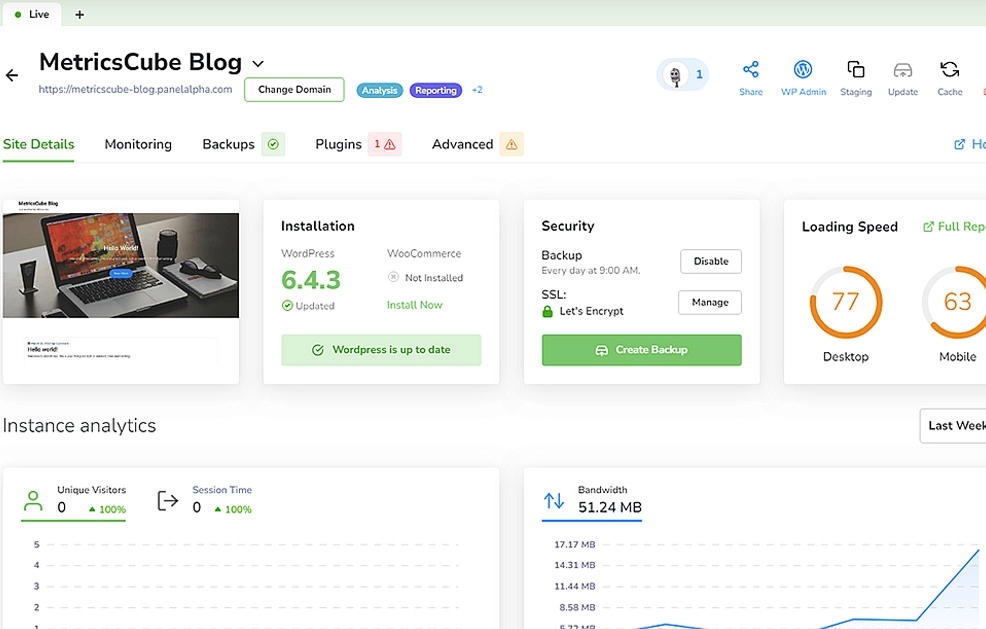This screenshot has width=986, height=629.
Task: Click the Create Backup button
Action: point(641,350)
